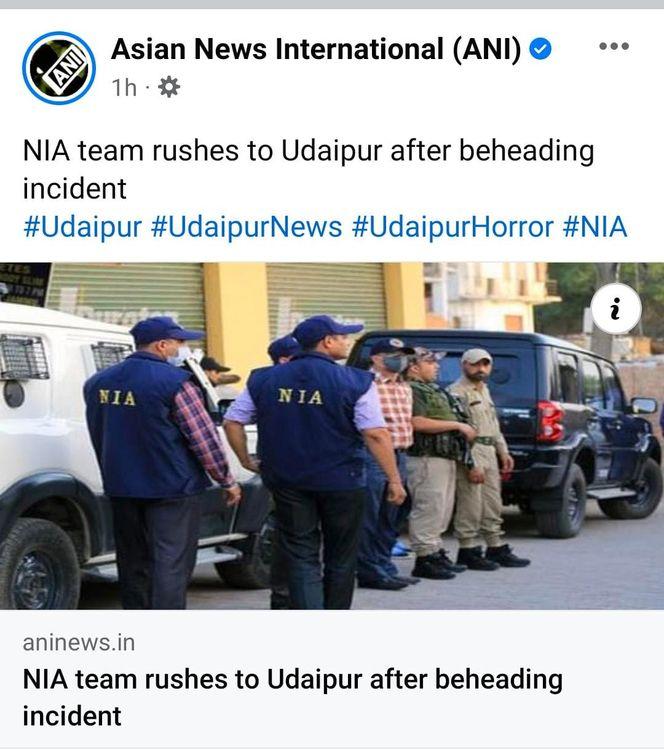
Task: Click the aninews.in source domain
Action: 79,642
